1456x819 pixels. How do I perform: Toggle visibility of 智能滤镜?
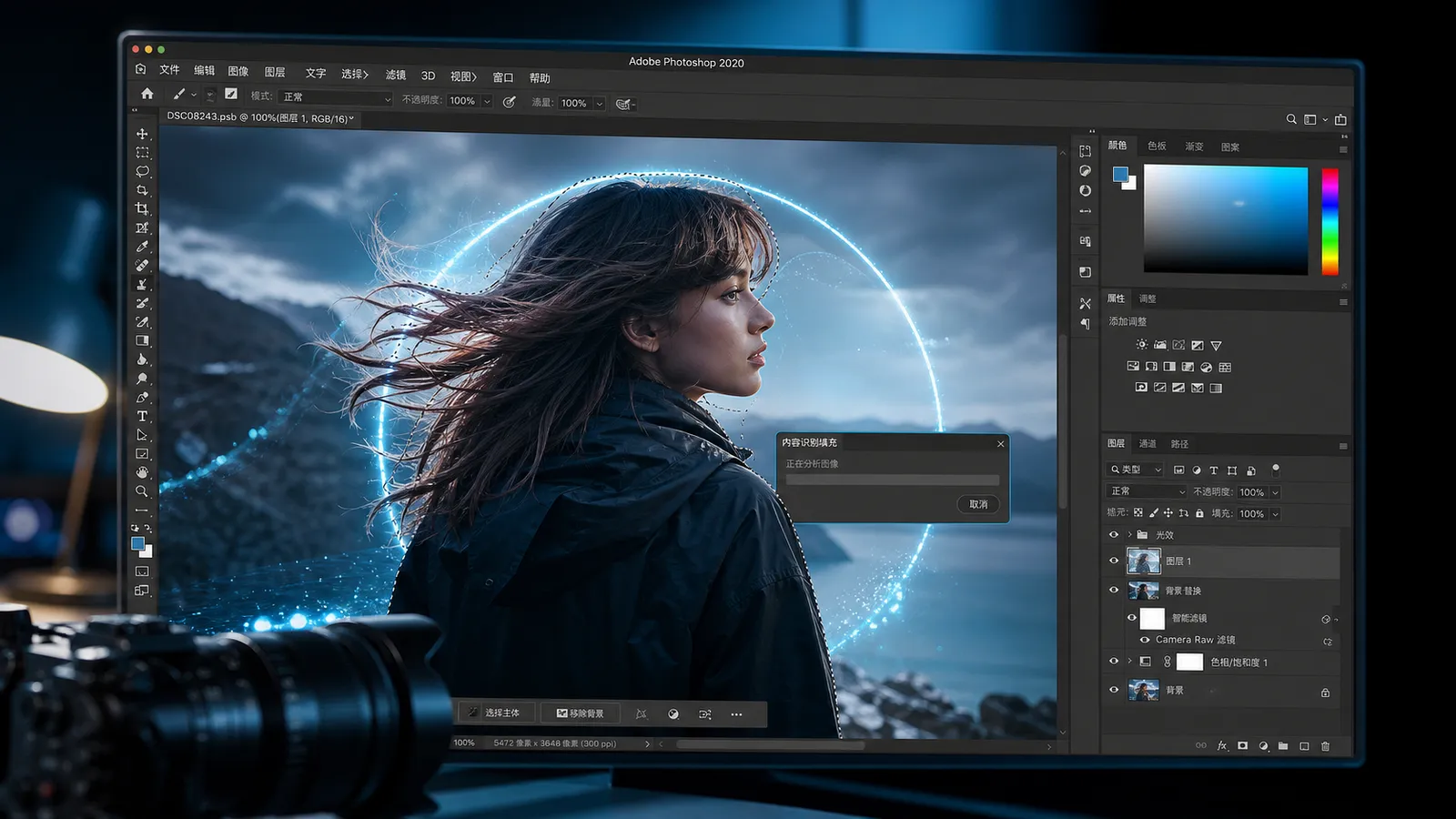pos(1132,618)
